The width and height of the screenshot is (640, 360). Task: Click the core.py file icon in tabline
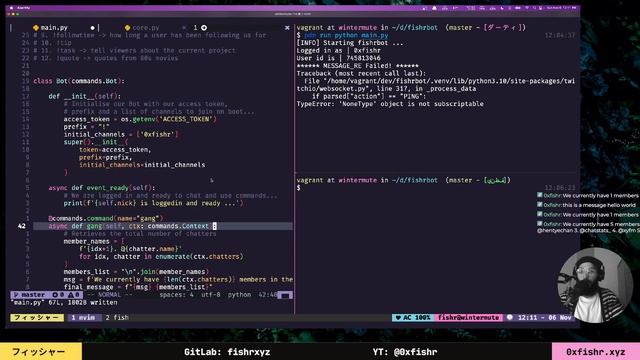[127, 28]
